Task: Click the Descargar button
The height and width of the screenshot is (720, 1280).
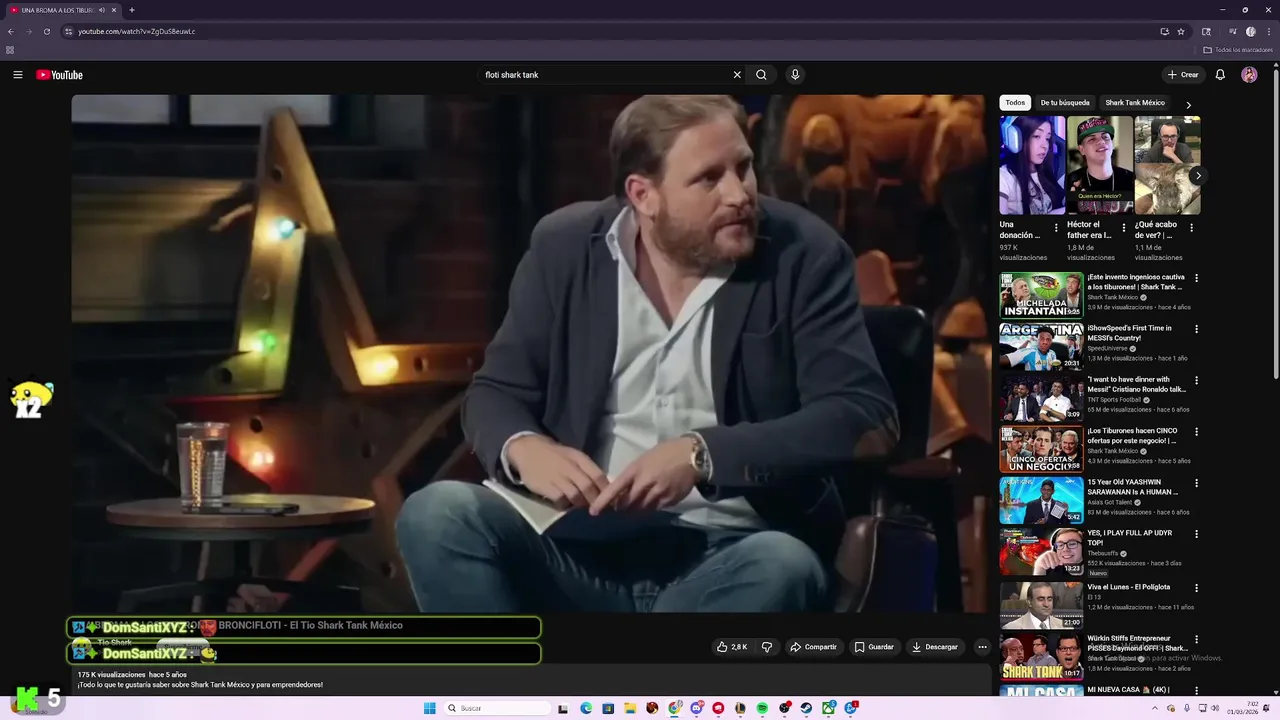Action: point(935,647)
